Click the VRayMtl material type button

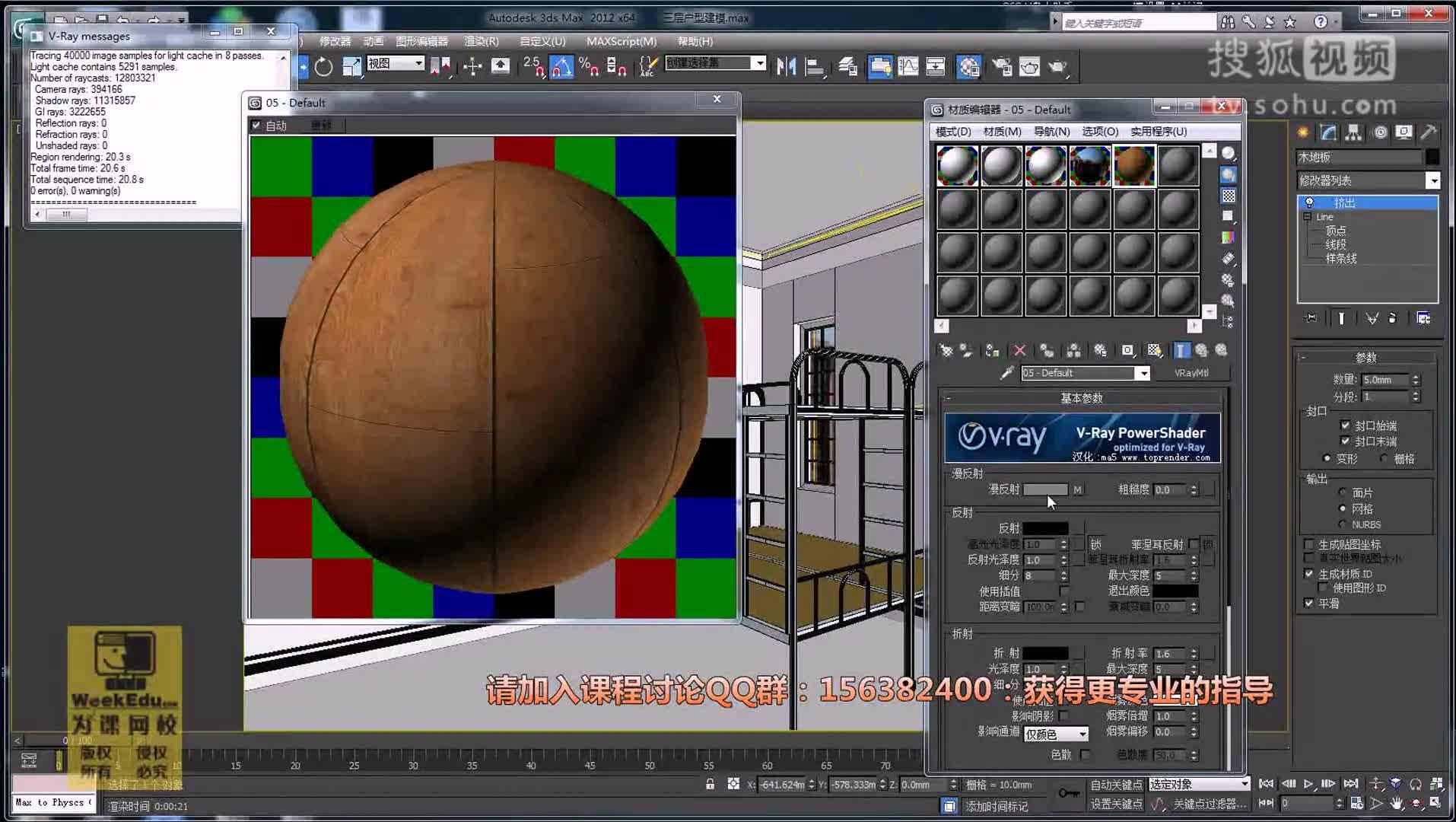(1191, 373)
